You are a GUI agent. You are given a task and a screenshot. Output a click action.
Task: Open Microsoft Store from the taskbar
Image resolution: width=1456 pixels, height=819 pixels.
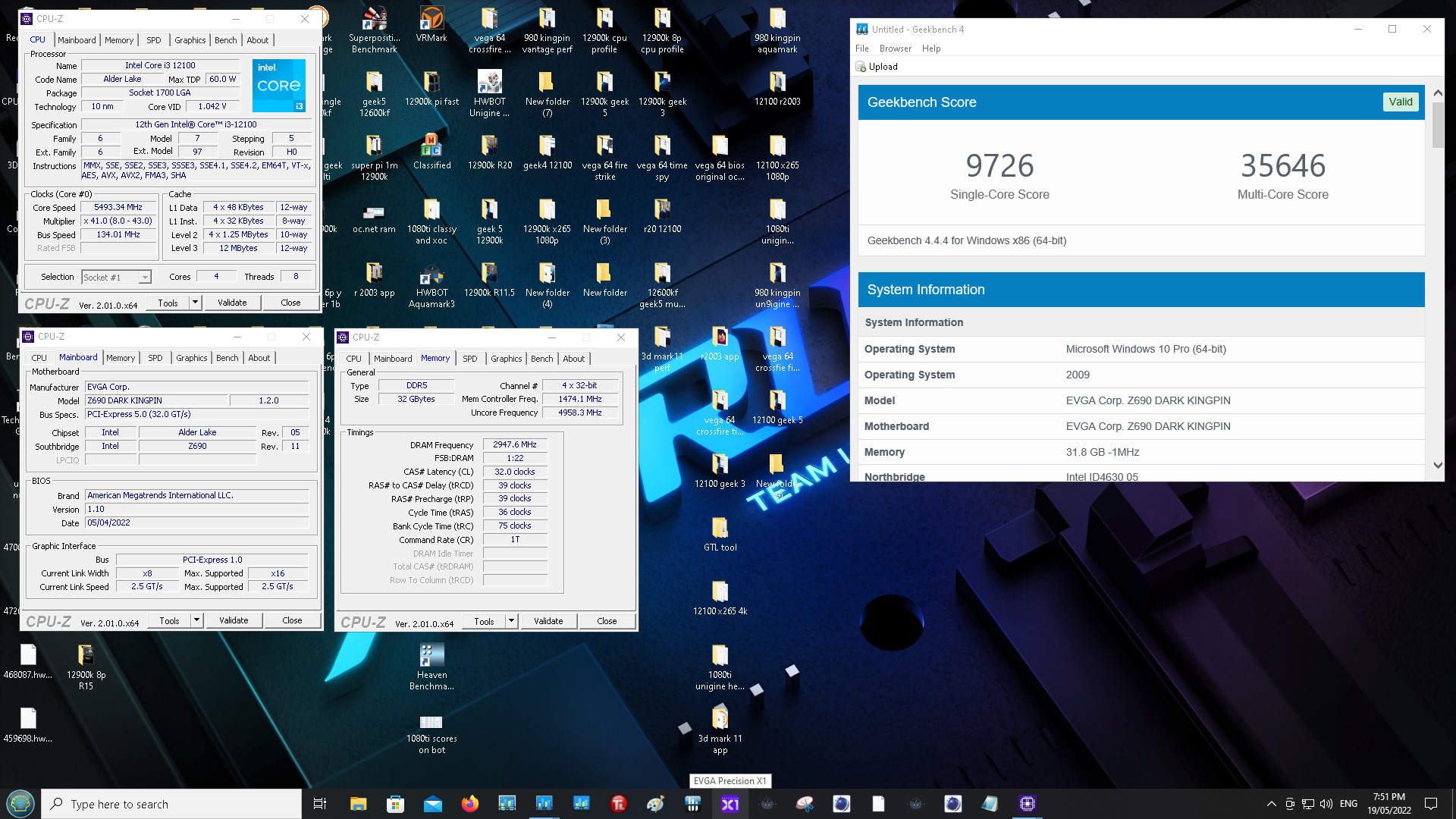click(396, 804)
